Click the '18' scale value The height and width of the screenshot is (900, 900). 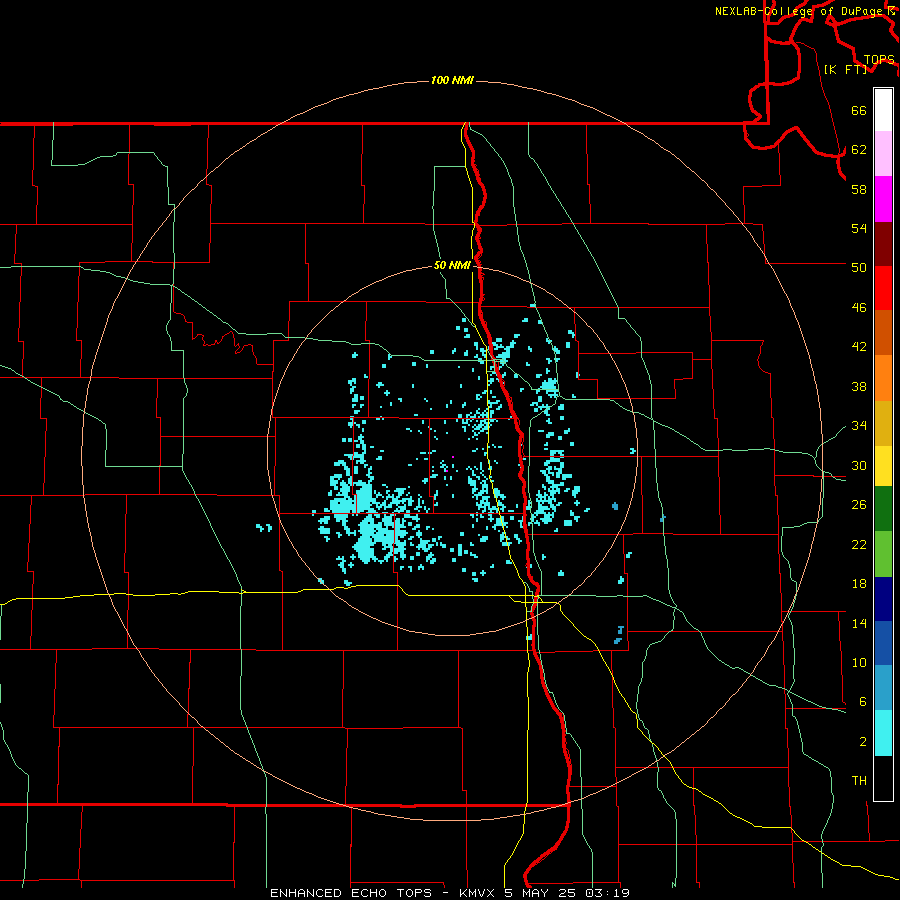(x=859, y=584)
